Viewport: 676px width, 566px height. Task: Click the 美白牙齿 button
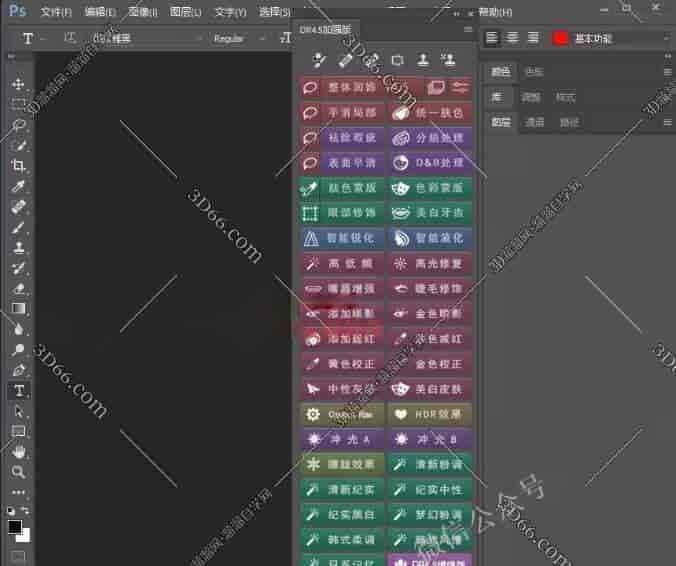tap(430, 213)
